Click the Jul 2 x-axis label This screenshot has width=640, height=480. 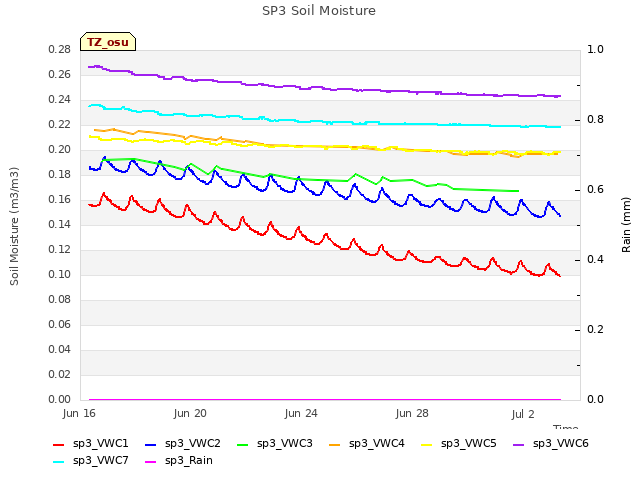point(523,414)
